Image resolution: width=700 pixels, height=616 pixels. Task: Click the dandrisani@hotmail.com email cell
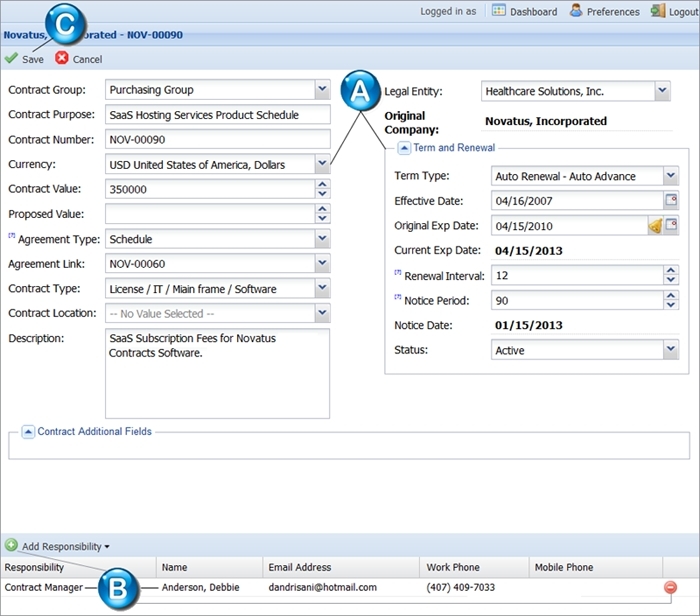[x=322, y=587]
